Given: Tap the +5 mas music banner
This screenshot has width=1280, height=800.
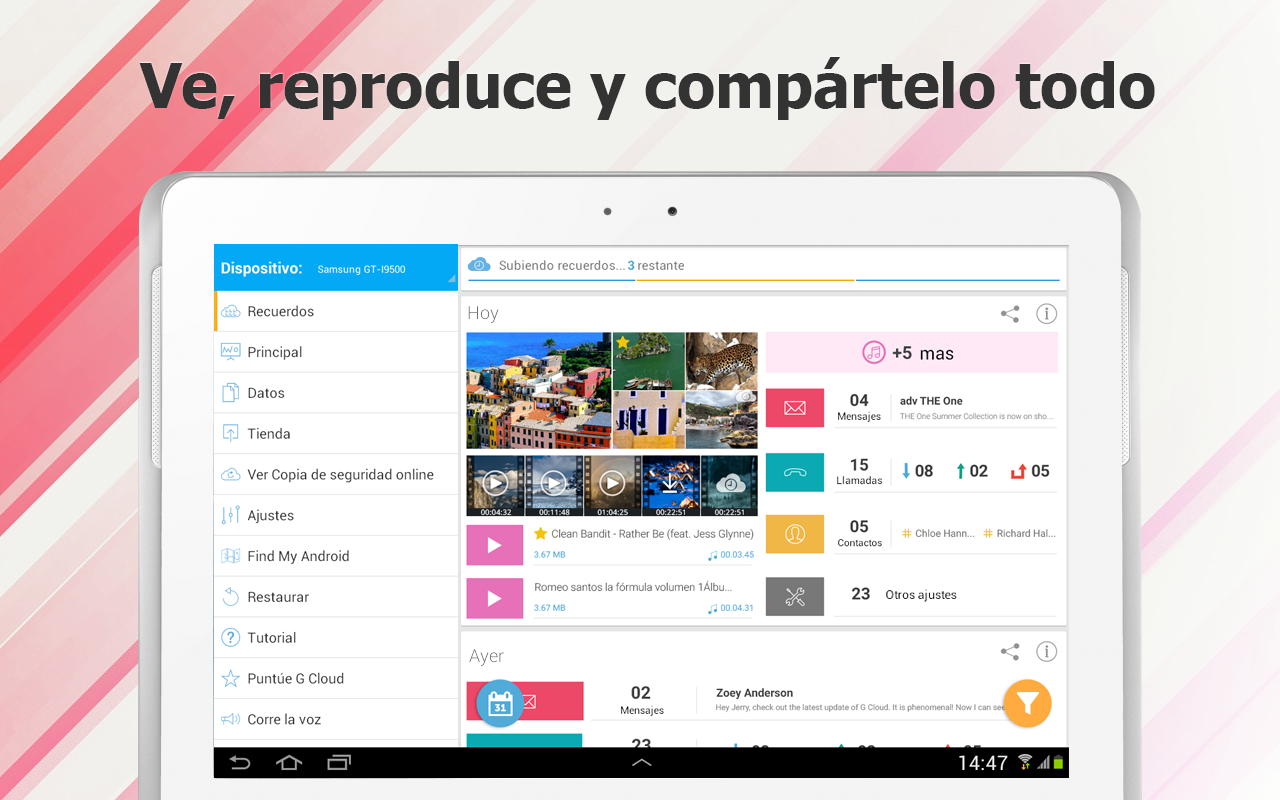Looking at the screenshot, I should pyautogui.click(x=912, y=353).
